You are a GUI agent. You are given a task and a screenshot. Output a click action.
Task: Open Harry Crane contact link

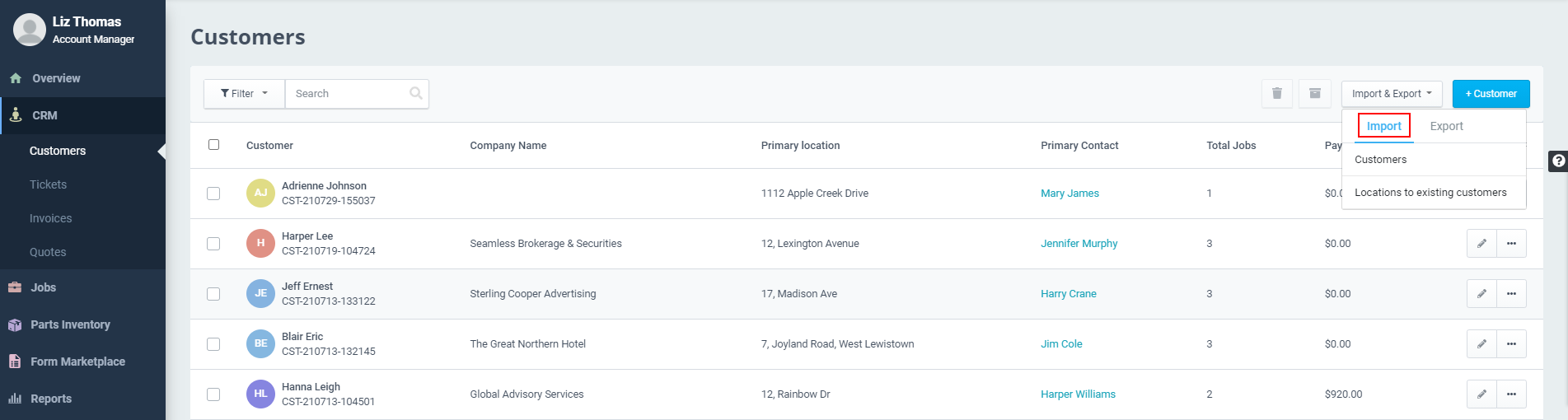coord(1068,294)
